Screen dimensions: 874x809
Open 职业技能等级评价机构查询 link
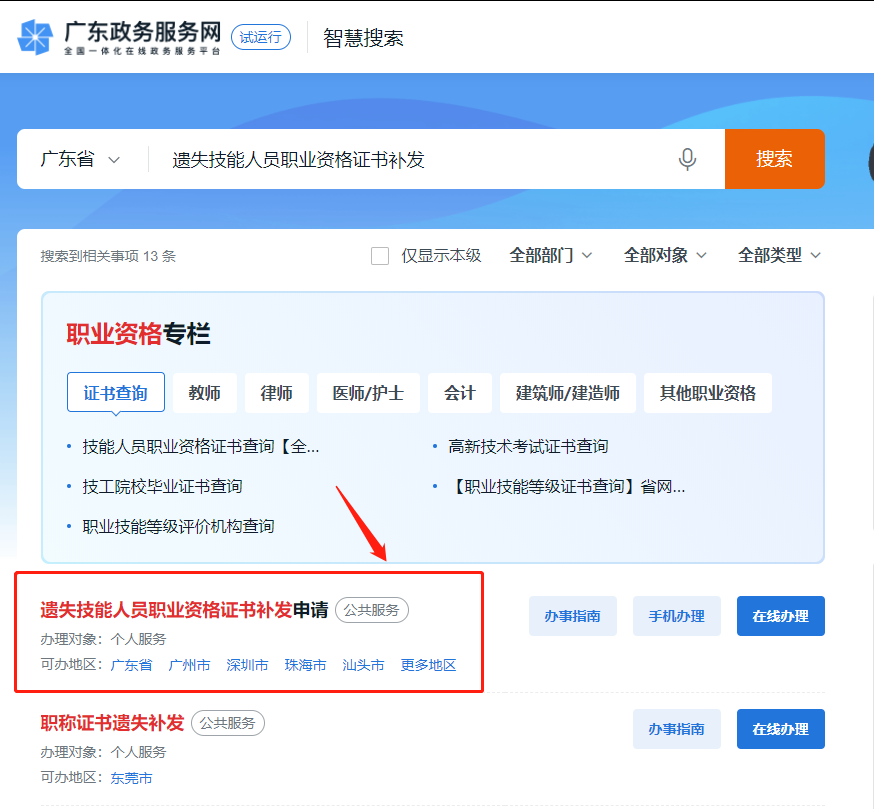point(178,526)
